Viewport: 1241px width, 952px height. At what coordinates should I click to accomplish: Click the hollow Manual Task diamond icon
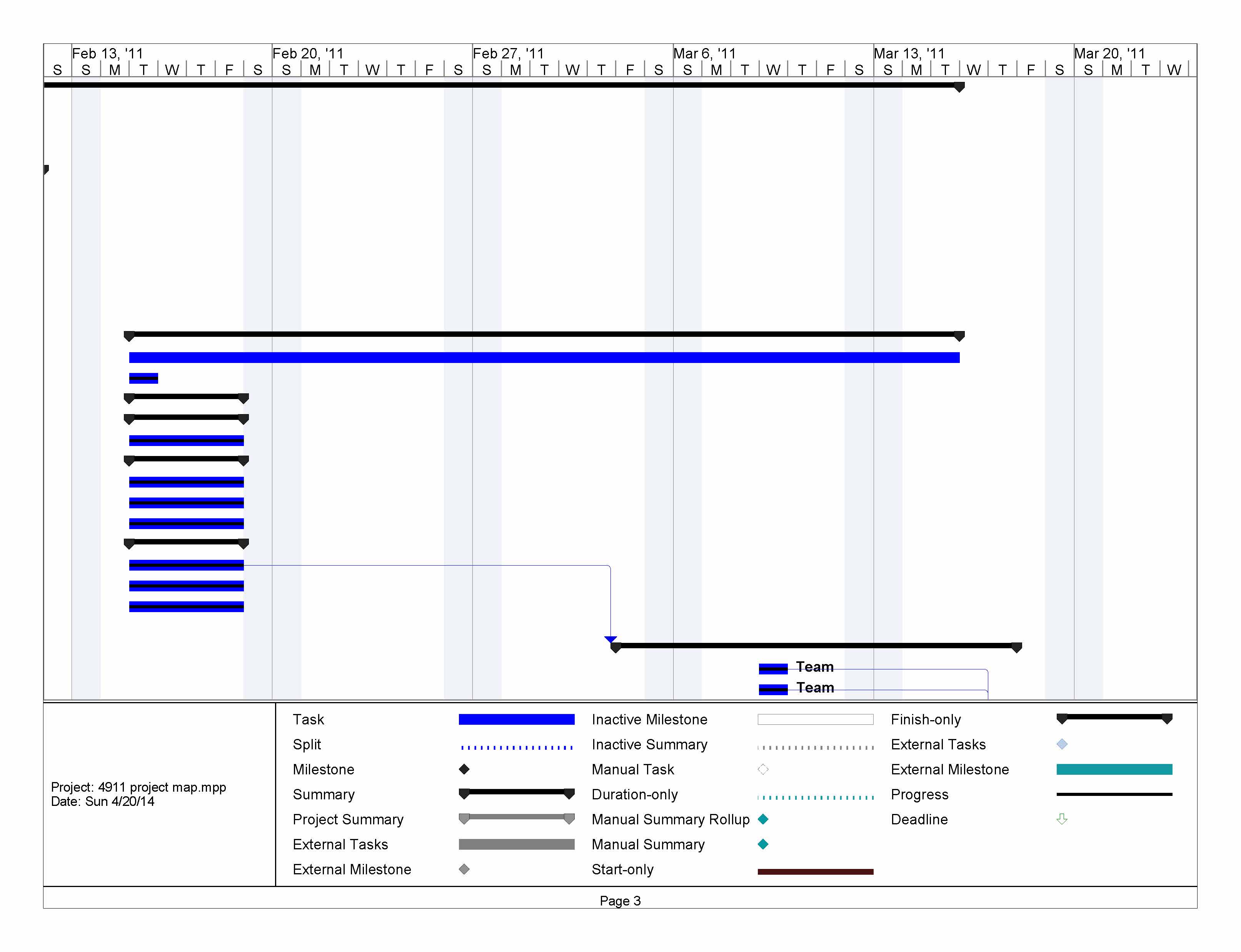[x=762, y=769]
